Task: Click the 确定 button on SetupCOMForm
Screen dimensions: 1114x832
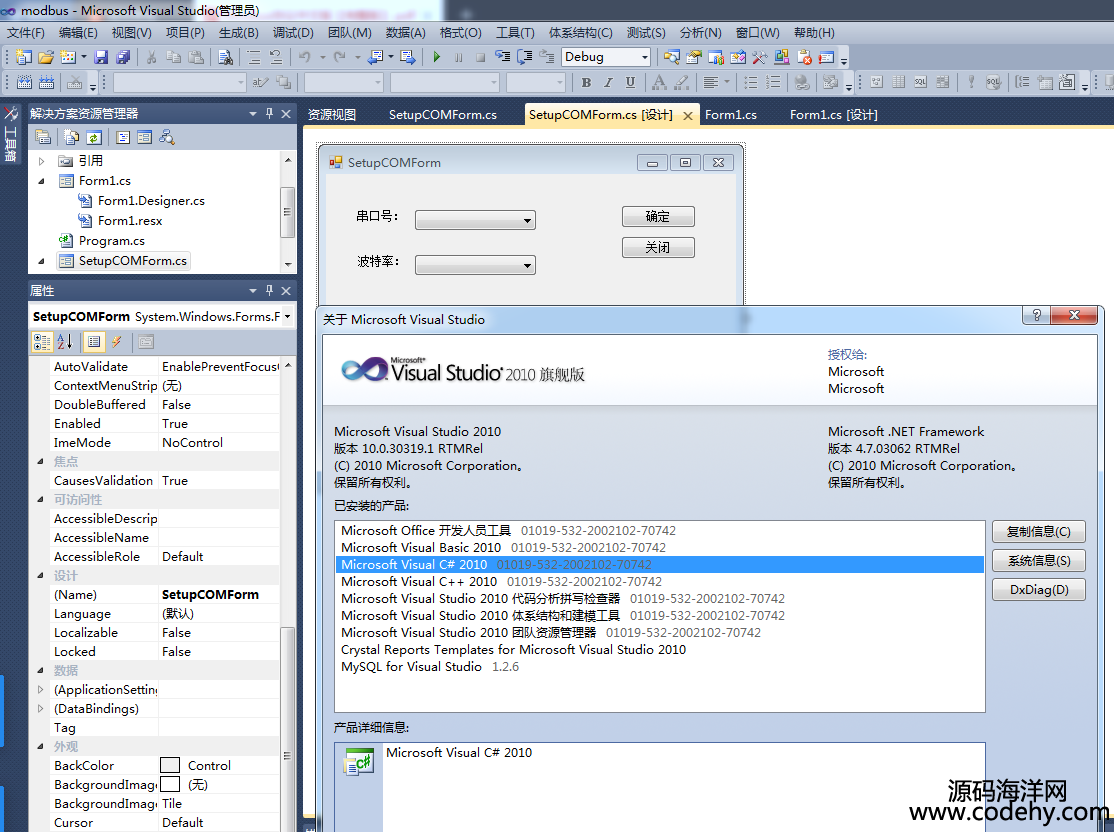Action: click(x=658, y=217)
